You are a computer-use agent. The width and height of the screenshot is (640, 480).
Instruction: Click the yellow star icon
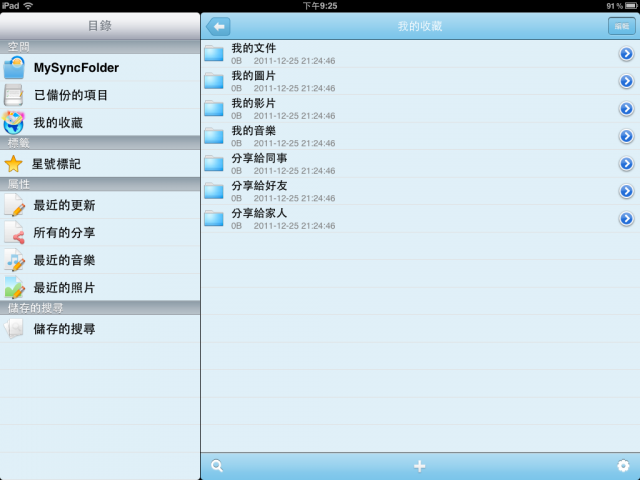(x=13, y=164)
